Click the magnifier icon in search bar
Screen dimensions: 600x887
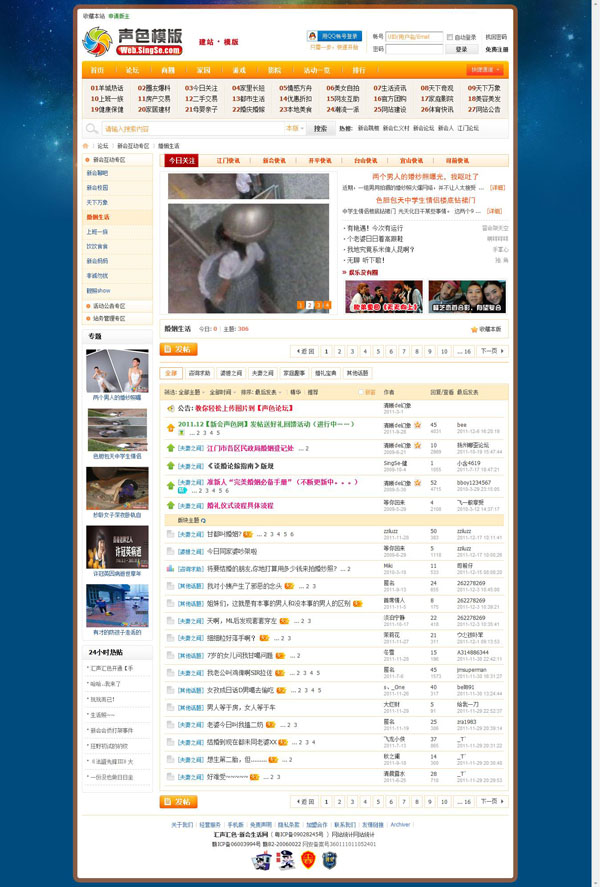point(92,128)
